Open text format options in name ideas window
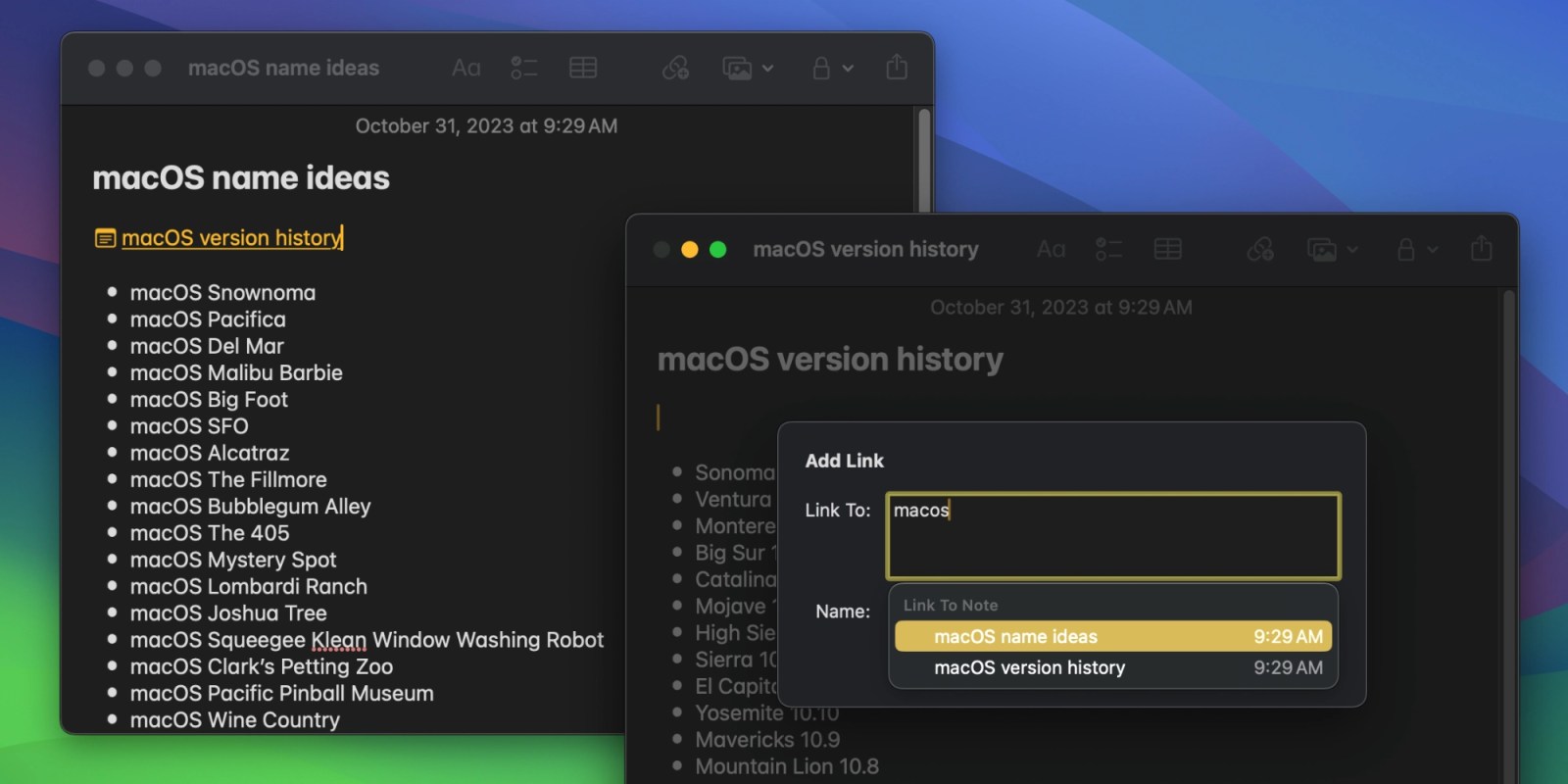Viewport: 1568px width, 784px height. (x=465, y=69)
